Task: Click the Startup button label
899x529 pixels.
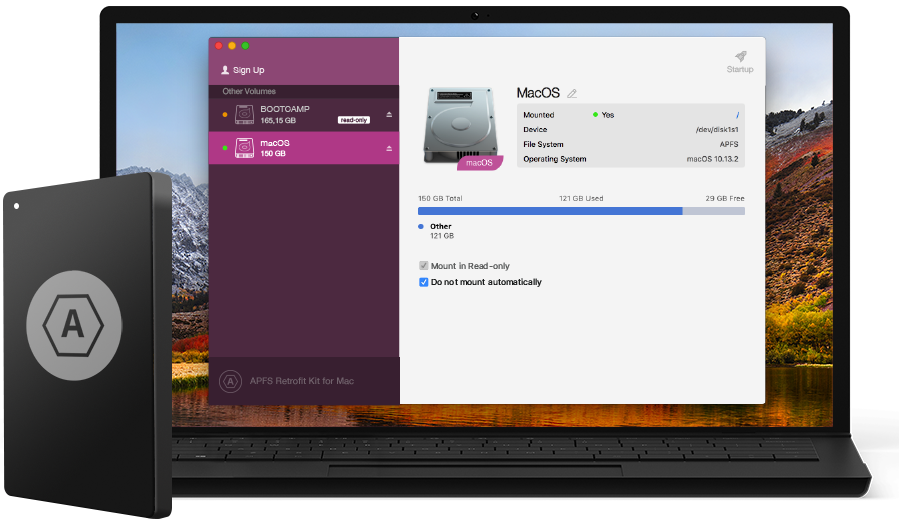Action: (740, 69)
